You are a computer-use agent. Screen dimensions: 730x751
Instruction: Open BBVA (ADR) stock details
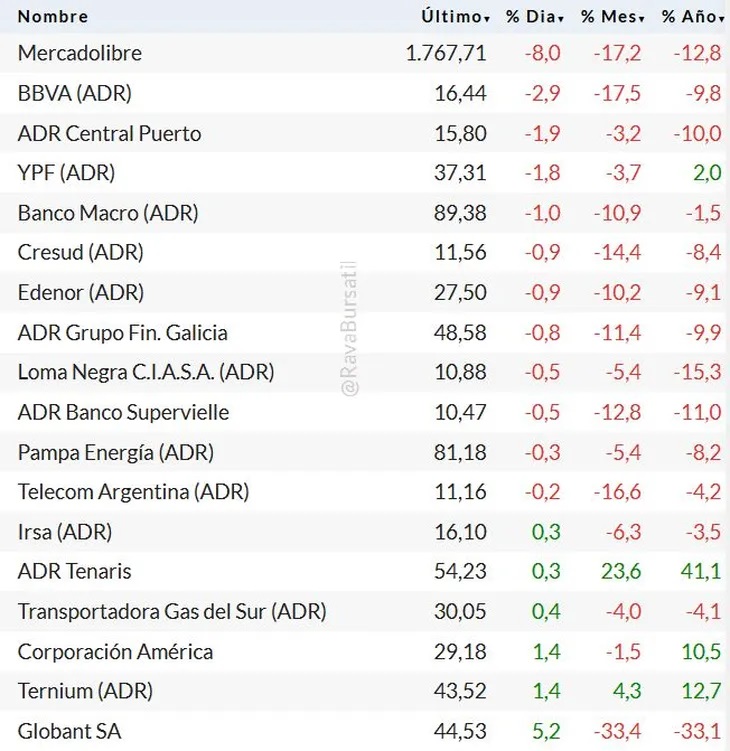[75, 93]
